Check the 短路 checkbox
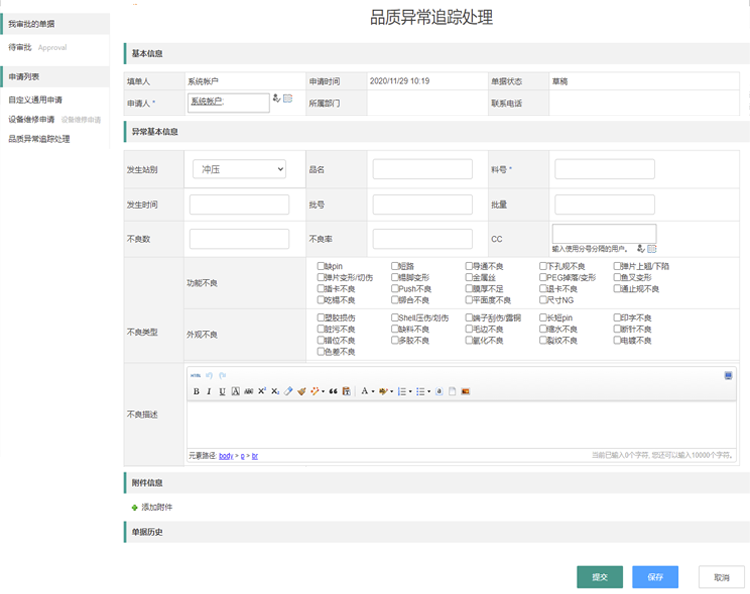Screen dimensions: 750x594 click(395, 265)
